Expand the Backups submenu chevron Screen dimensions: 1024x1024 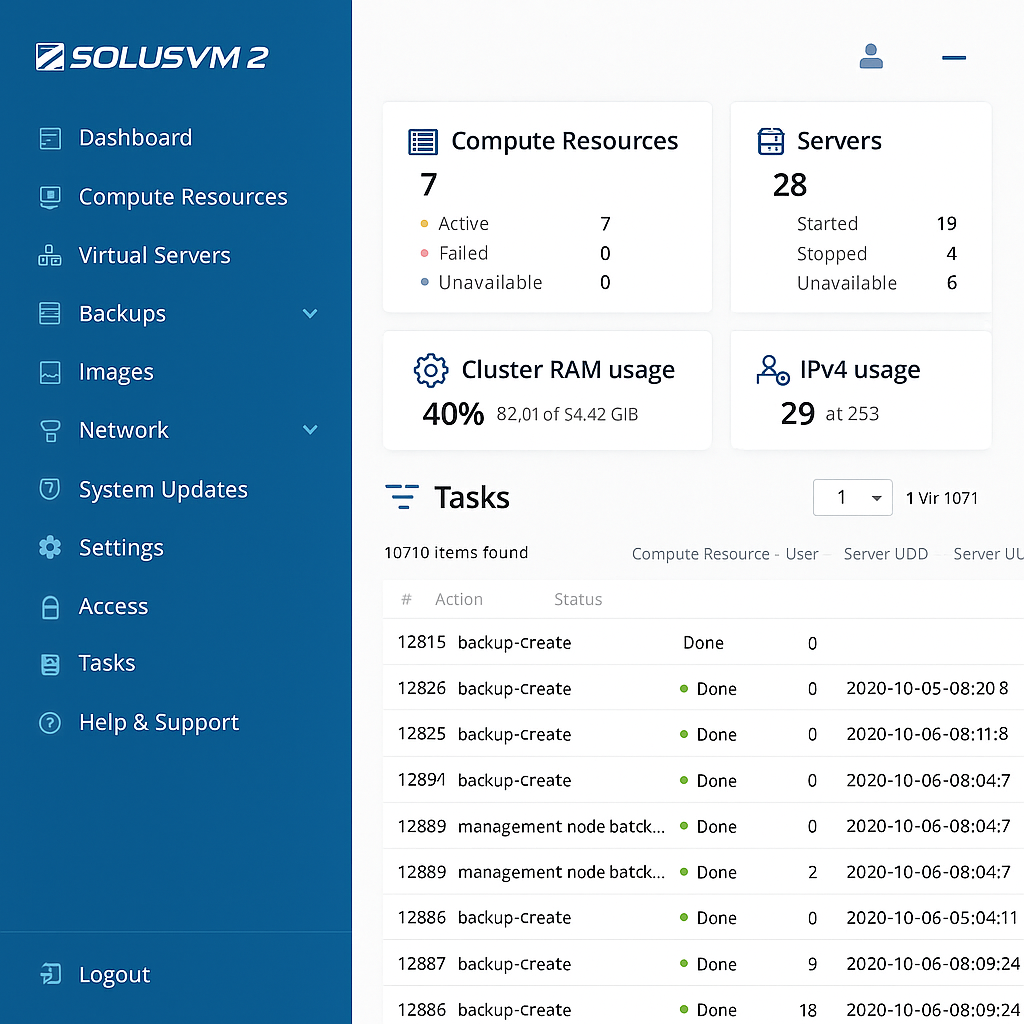(x=310, y=314)
